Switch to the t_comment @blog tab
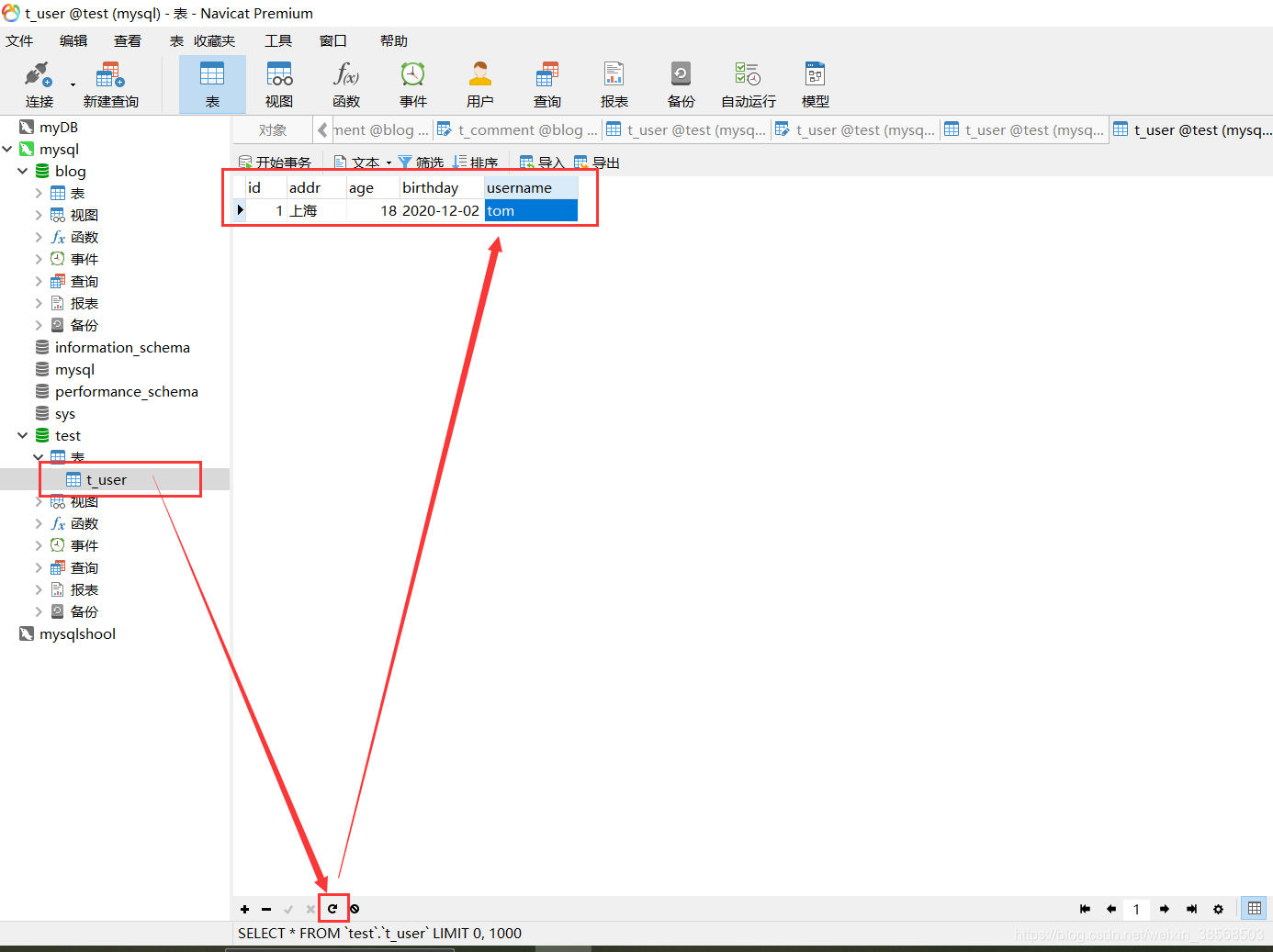Image resolution: width=1273 pixels, height=952 pixels. tap(517, 129)
